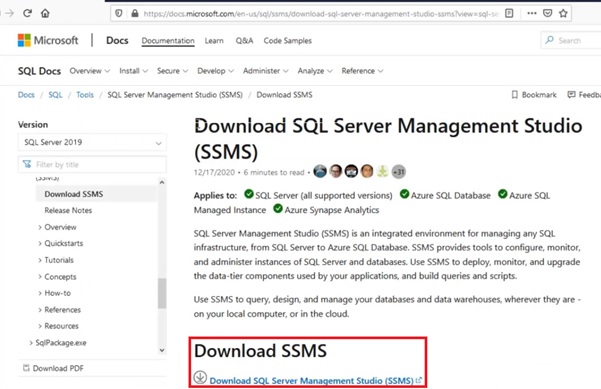Click the Save to Pocket icon
Screen dimensions: 601x389
pyautogui.click(x=548, y=13)
